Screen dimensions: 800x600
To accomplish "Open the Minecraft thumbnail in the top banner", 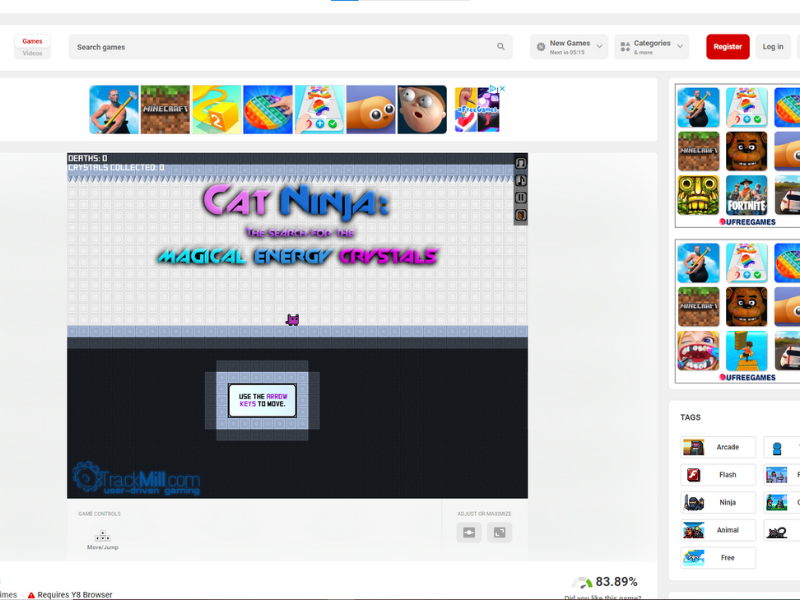I will click(165, 110).
